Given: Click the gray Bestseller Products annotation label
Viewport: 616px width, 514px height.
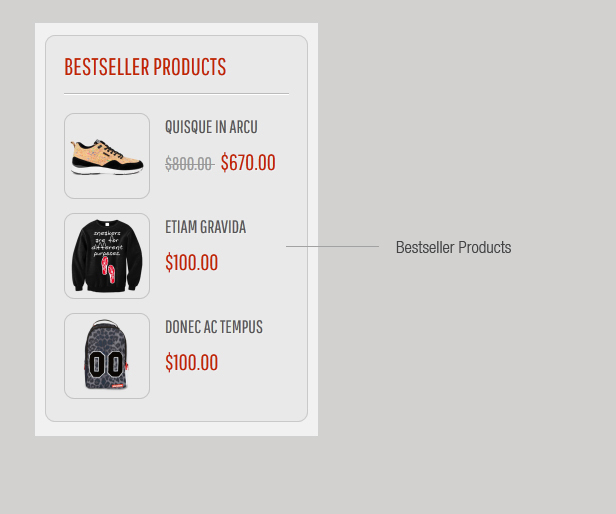Looking at the screenshot, I should coord(453,247).
